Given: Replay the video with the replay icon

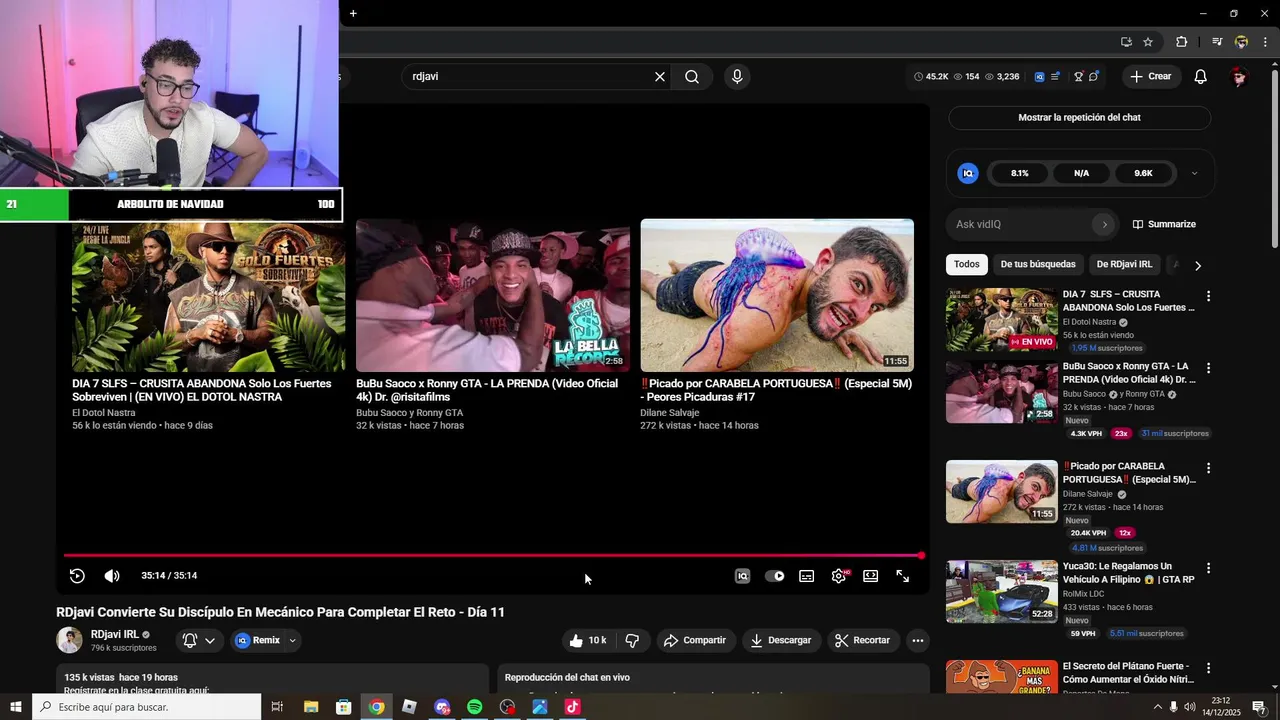Looking at the screenshot, I should (77, 576).
